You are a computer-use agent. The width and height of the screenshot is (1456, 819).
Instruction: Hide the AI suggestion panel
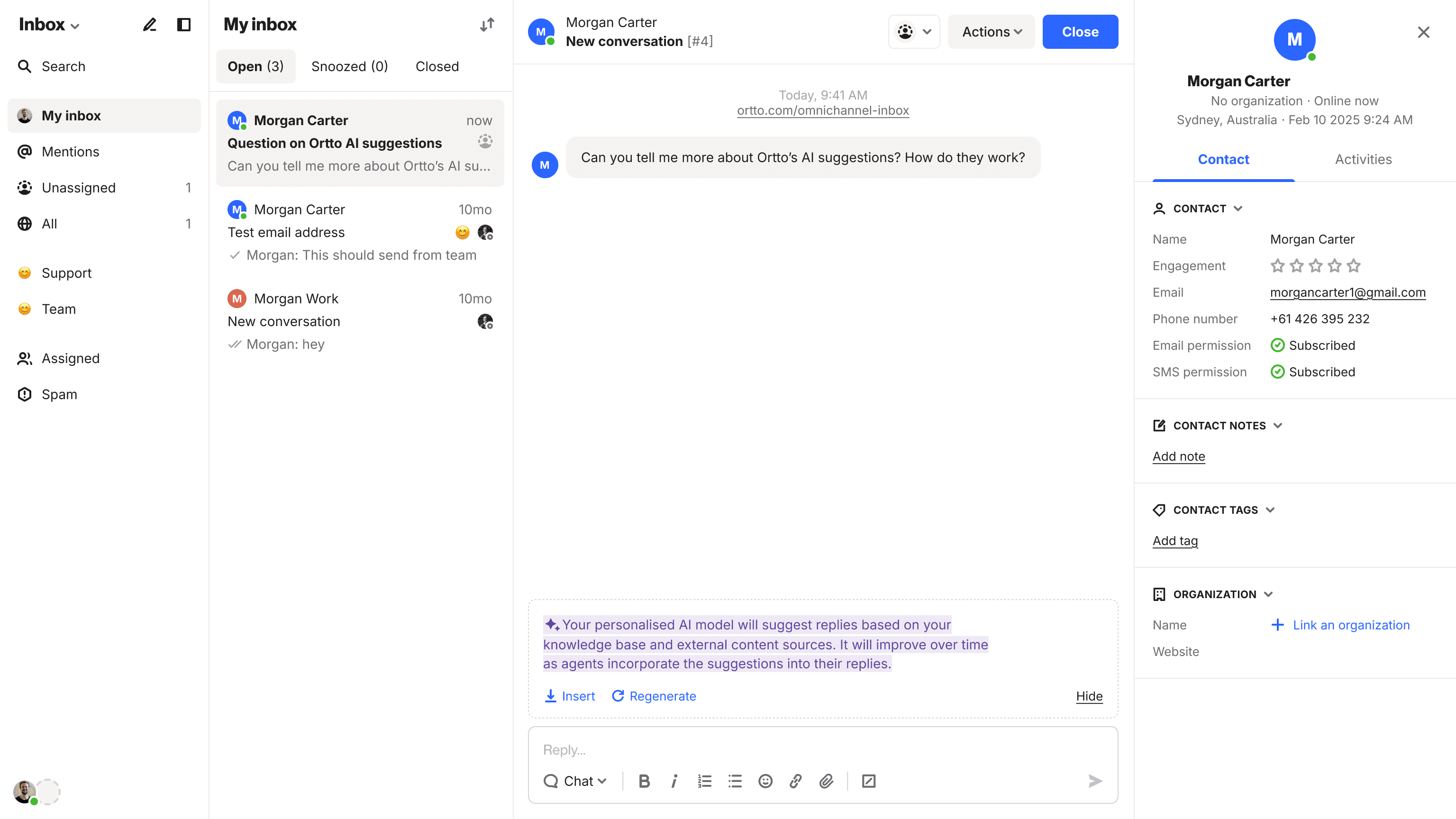click(1089, 696)
